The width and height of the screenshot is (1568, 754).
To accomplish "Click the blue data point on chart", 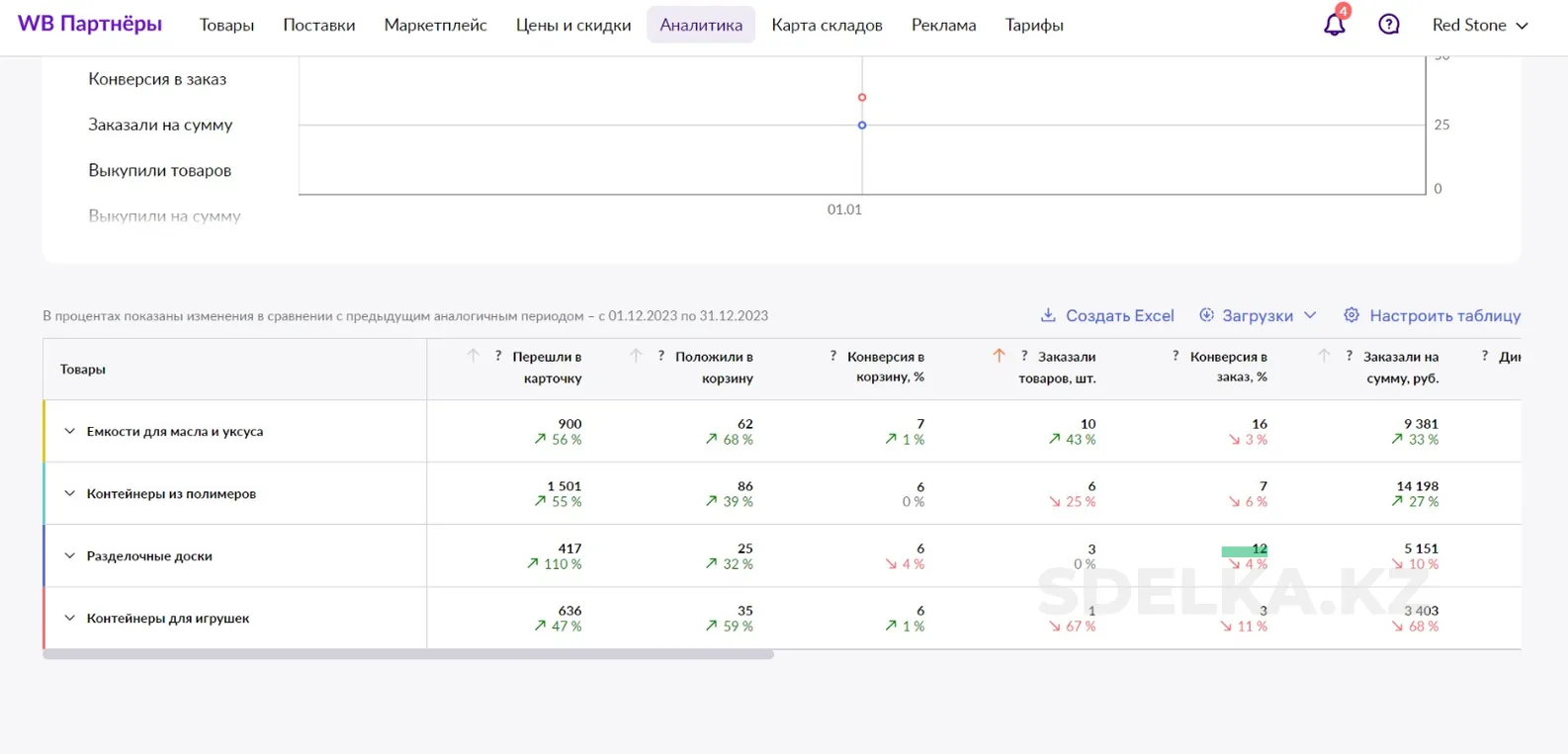I will (862, 126).
